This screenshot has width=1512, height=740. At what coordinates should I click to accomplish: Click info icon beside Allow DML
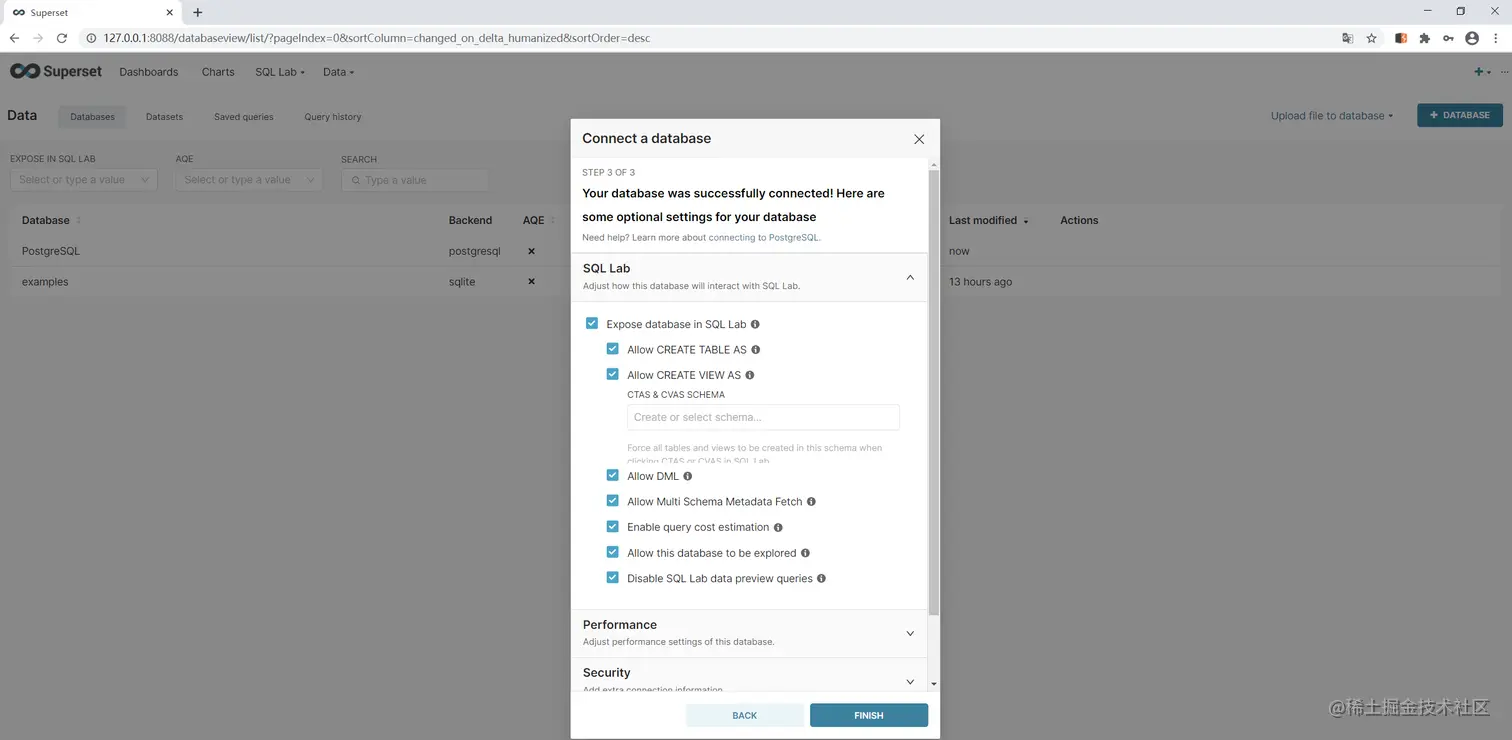[x=687, y=476]
